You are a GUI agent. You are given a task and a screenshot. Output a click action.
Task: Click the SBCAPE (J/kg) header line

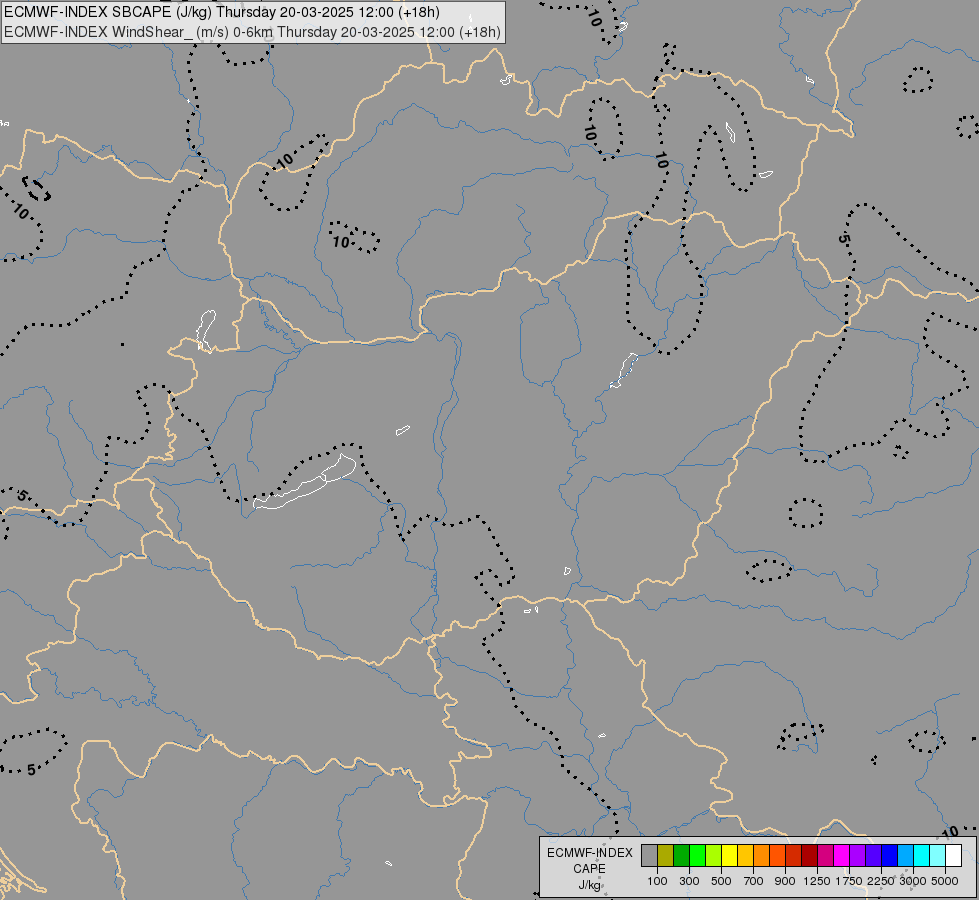point(222,12)
